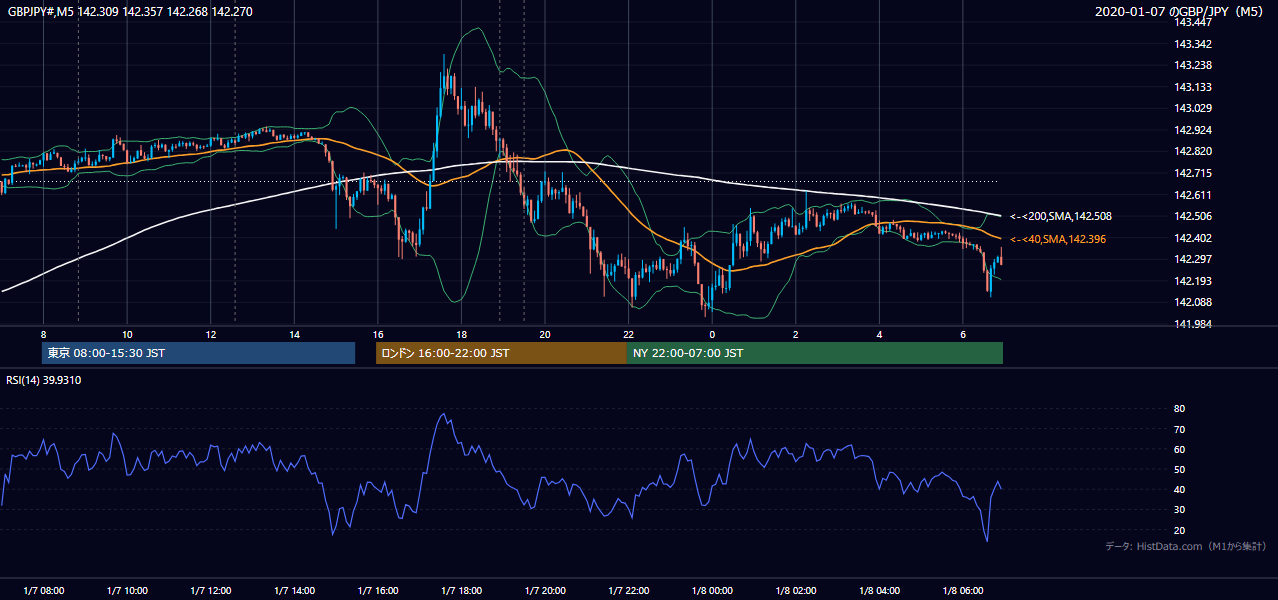Click hour label 20 under the price chart
The height and width of the screenshot is (600, 1278).
pyautogui.click(x=545, y=334)
